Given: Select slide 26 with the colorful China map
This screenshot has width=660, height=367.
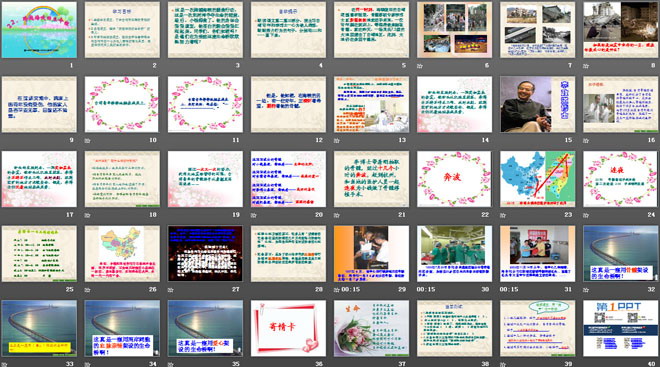Looking at the screenshot, I should (x=122, y=254).
